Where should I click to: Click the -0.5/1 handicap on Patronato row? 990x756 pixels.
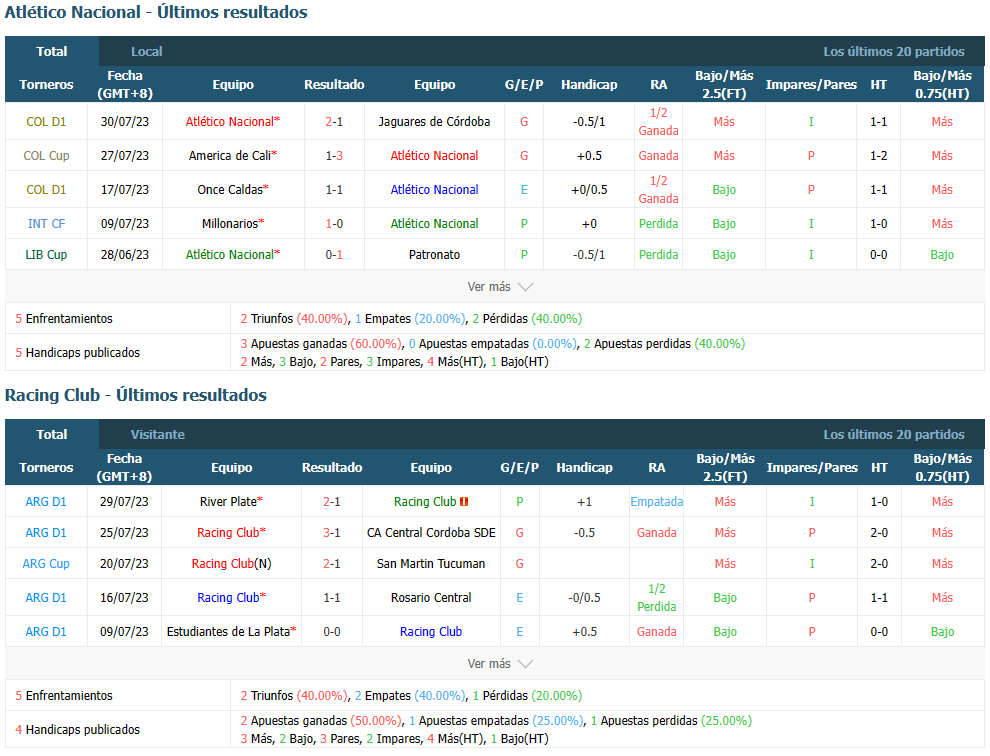589,255
